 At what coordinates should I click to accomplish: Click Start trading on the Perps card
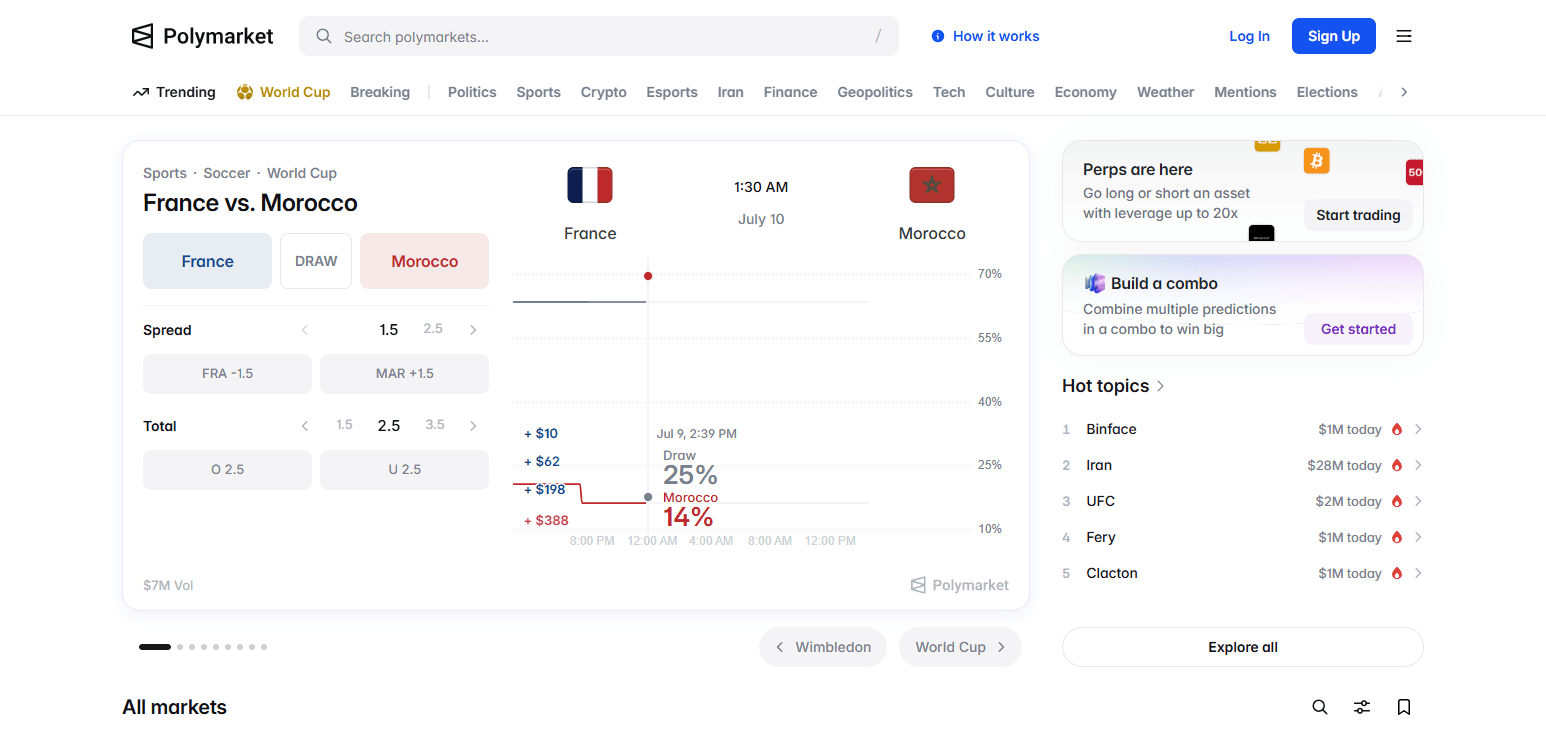[x=1358, y=215]
